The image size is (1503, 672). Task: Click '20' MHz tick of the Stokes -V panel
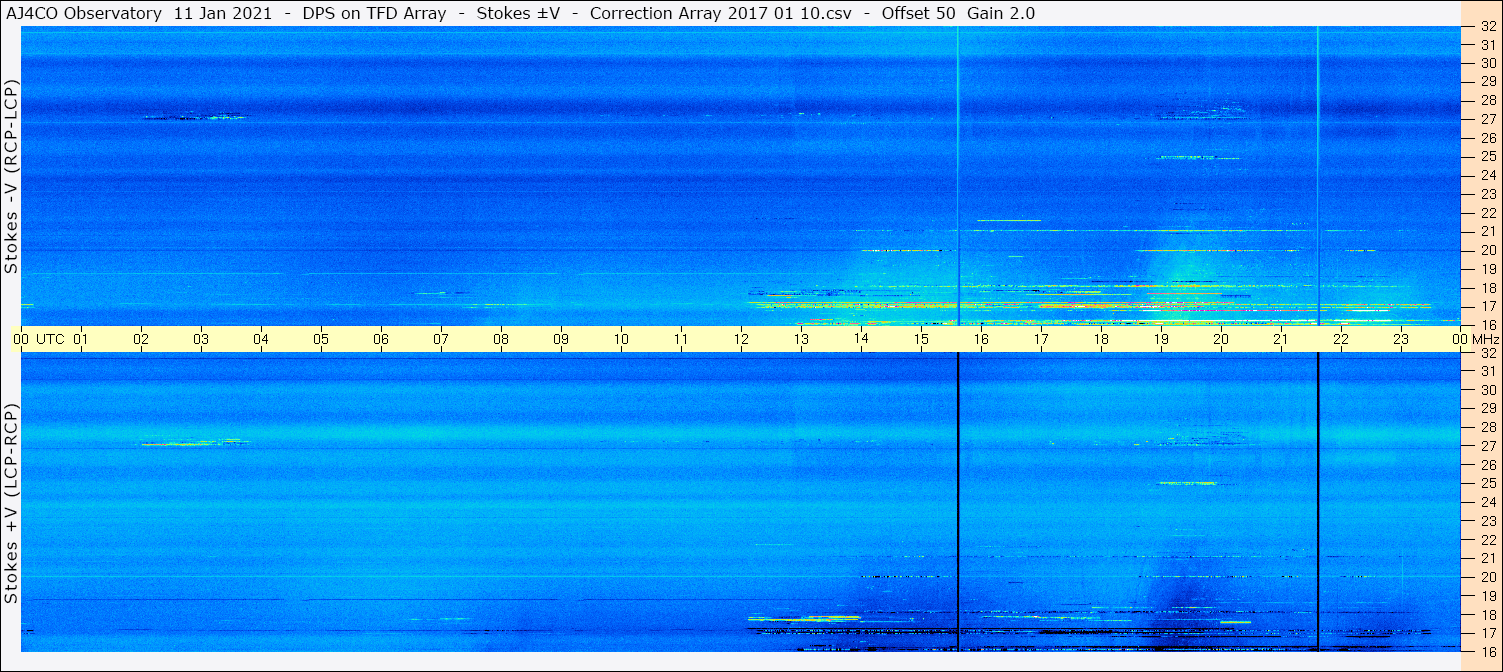(x=1487, y=250)
